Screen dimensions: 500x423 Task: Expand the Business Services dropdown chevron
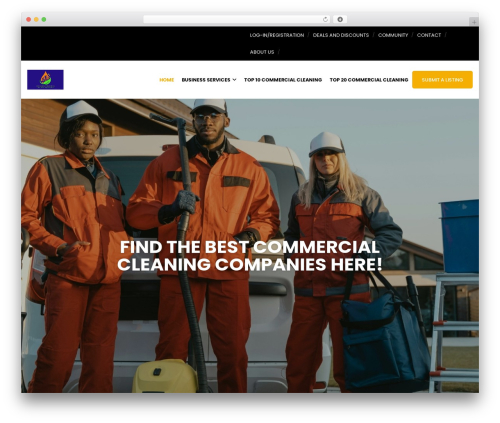pyautogui.click(x=234, y=80)
